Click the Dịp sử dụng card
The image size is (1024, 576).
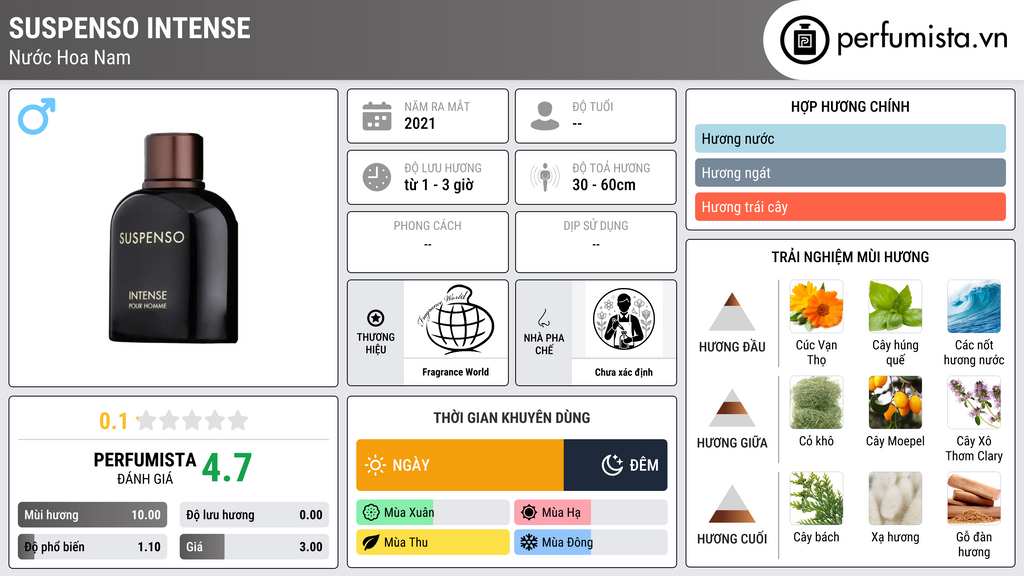click(596, 242)
